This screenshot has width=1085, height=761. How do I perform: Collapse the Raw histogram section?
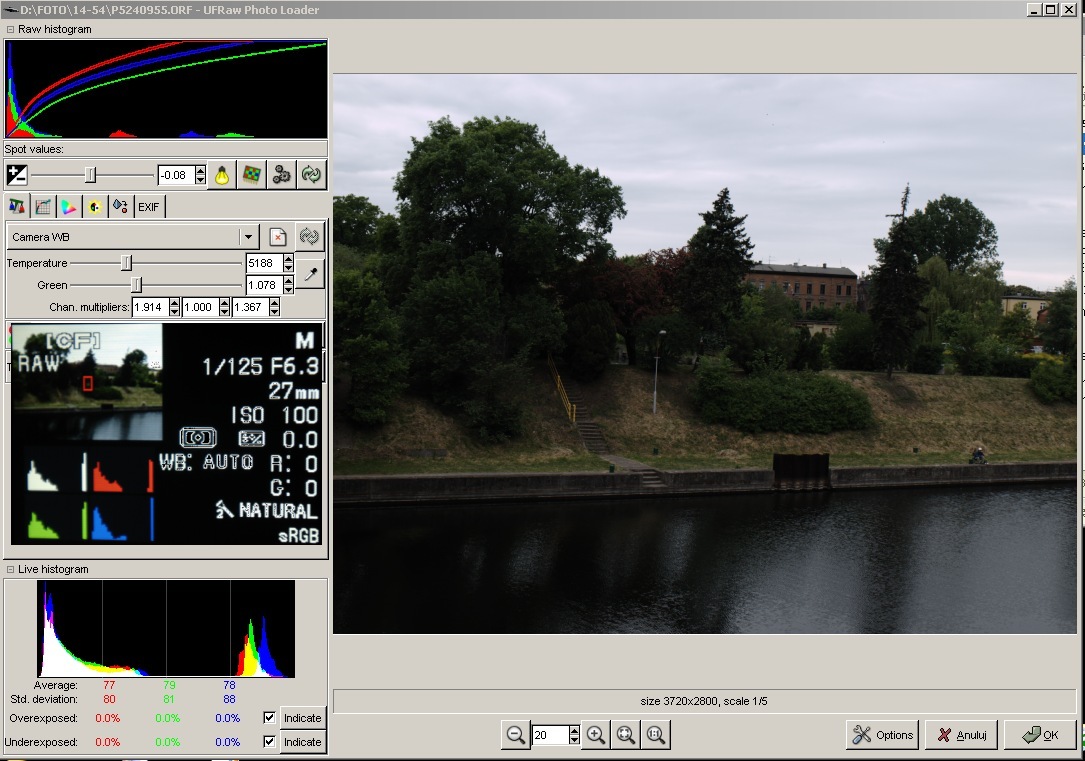click(x=10, y=29)
